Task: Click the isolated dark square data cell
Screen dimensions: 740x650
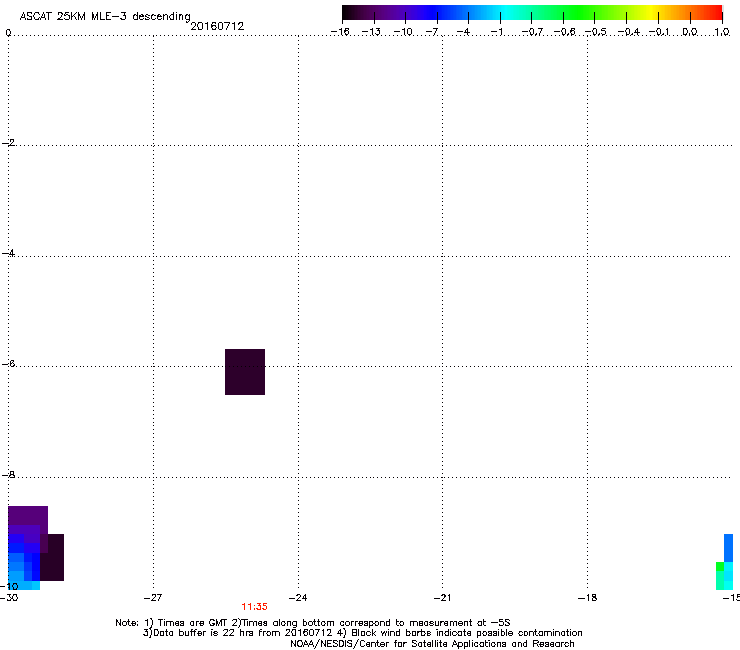Action: (245, 372)
